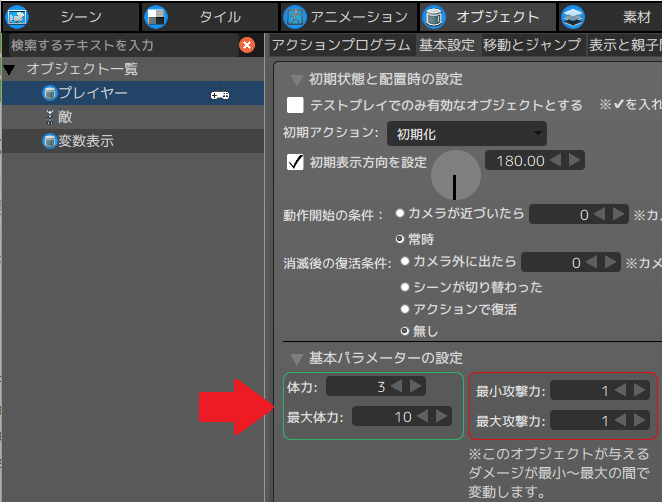
Task: Decrease the カメラが近づいたら value
Action: [x=600, y=214]
